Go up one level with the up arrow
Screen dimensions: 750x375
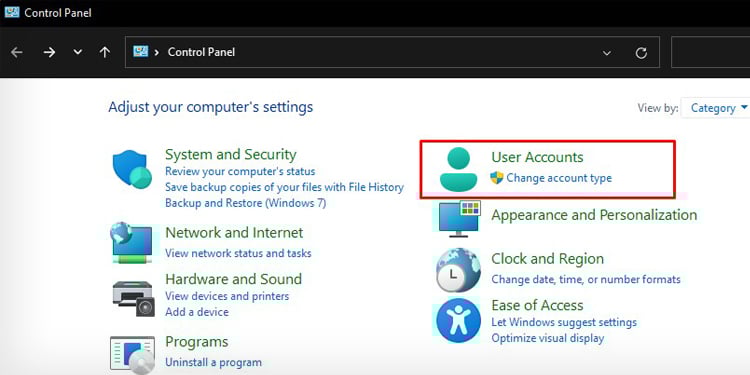point(105,52)
